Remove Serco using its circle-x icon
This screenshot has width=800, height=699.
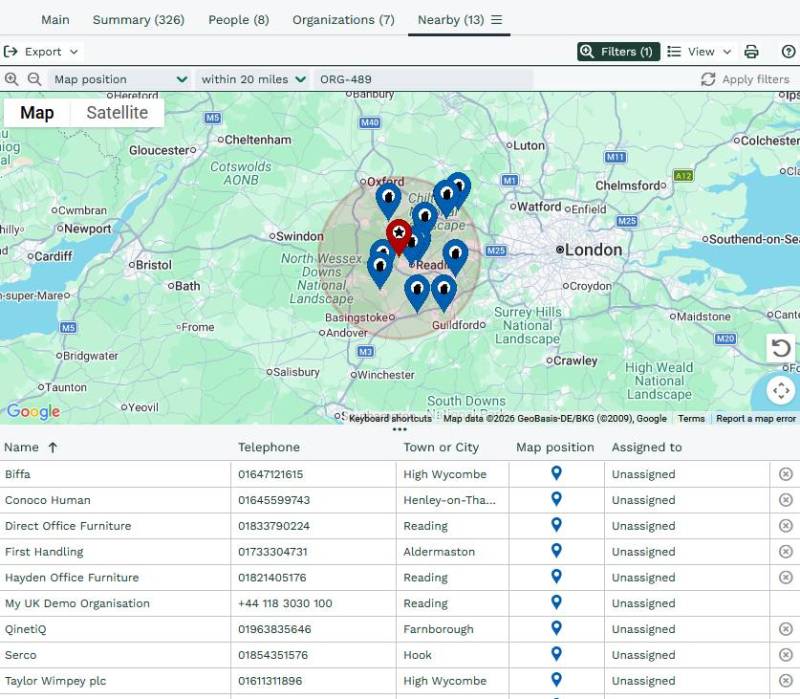pyautogui.click(x=786, y=655)
